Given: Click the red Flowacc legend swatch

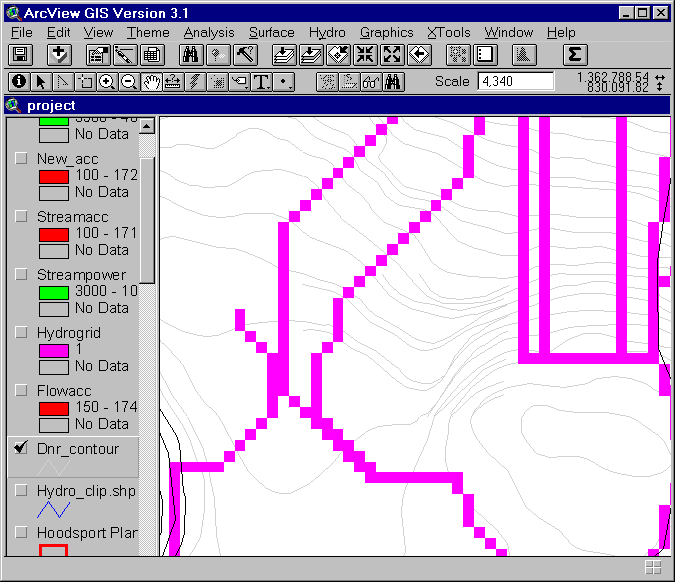Looking at the screenshot, I should [54, 409].
